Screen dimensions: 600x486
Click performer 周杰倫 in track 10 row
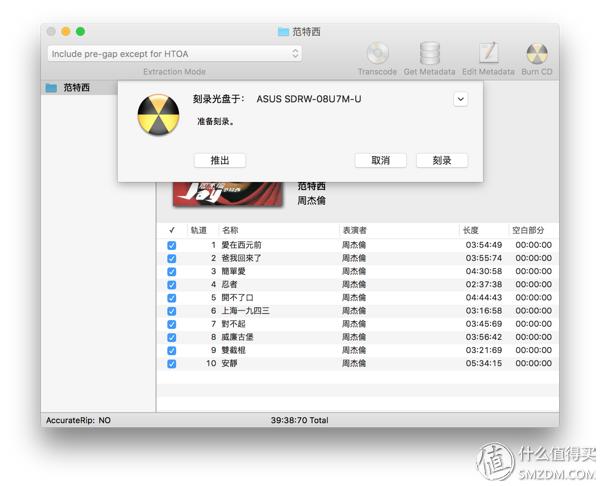pos(354,363)
